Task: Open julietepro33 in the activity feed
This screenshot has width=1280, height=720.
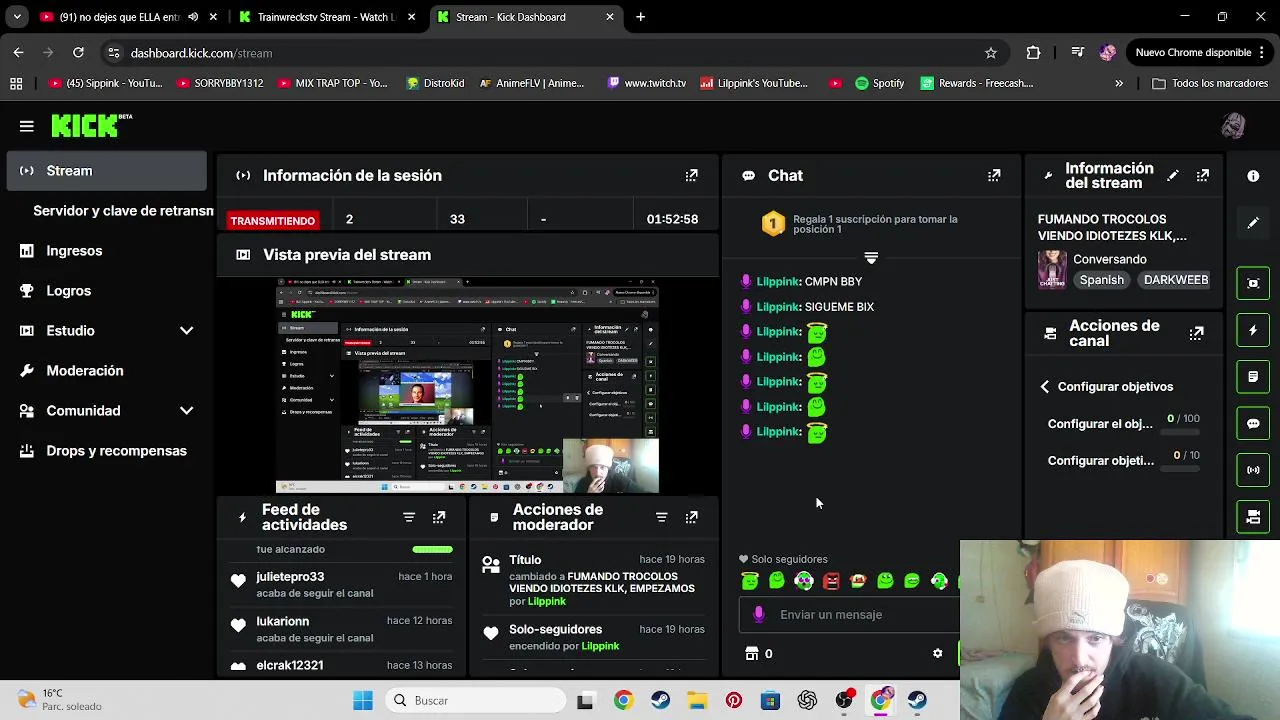Action: tap(290, 577)
